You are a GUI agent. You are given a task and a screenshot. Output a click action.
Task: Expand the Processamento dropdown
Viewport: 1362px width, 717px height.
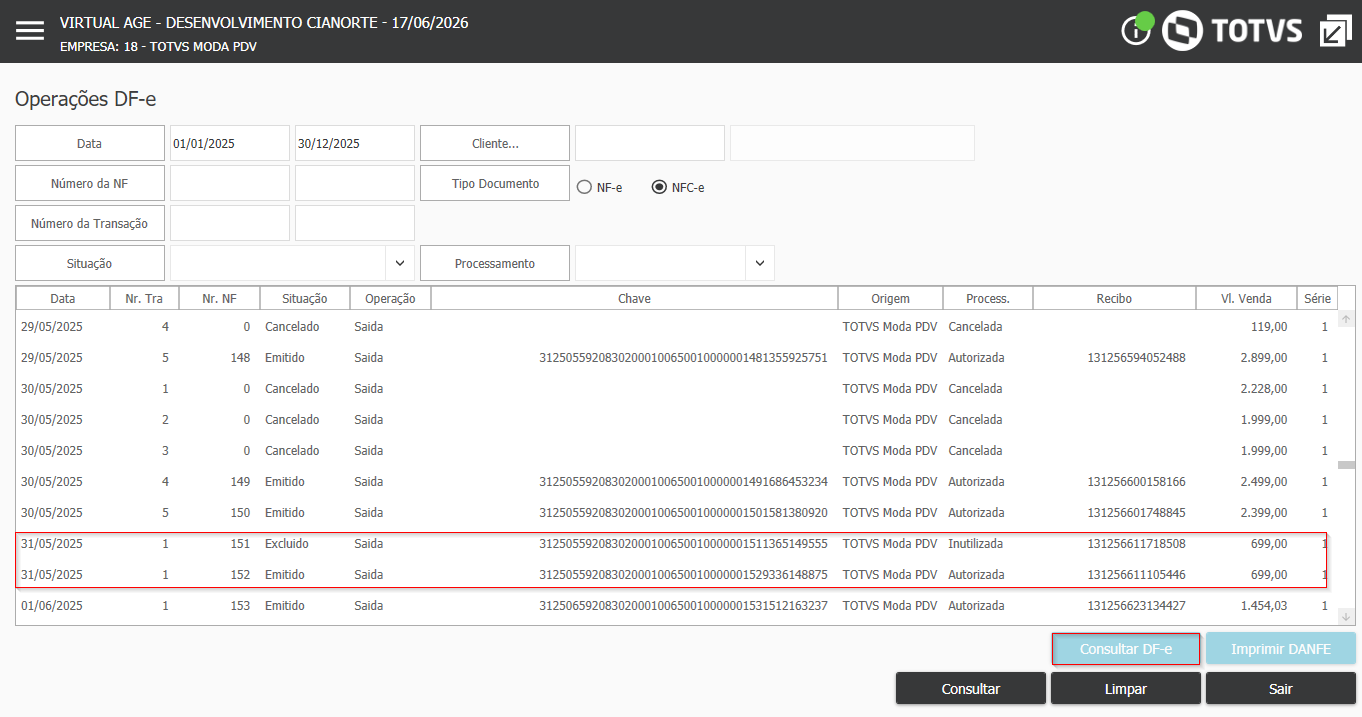(x=759, y=263)
